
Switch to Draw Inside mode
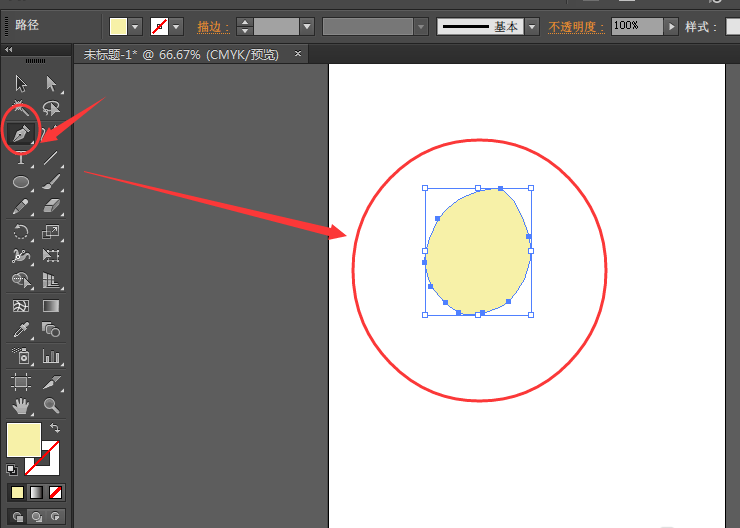point(55,517)
